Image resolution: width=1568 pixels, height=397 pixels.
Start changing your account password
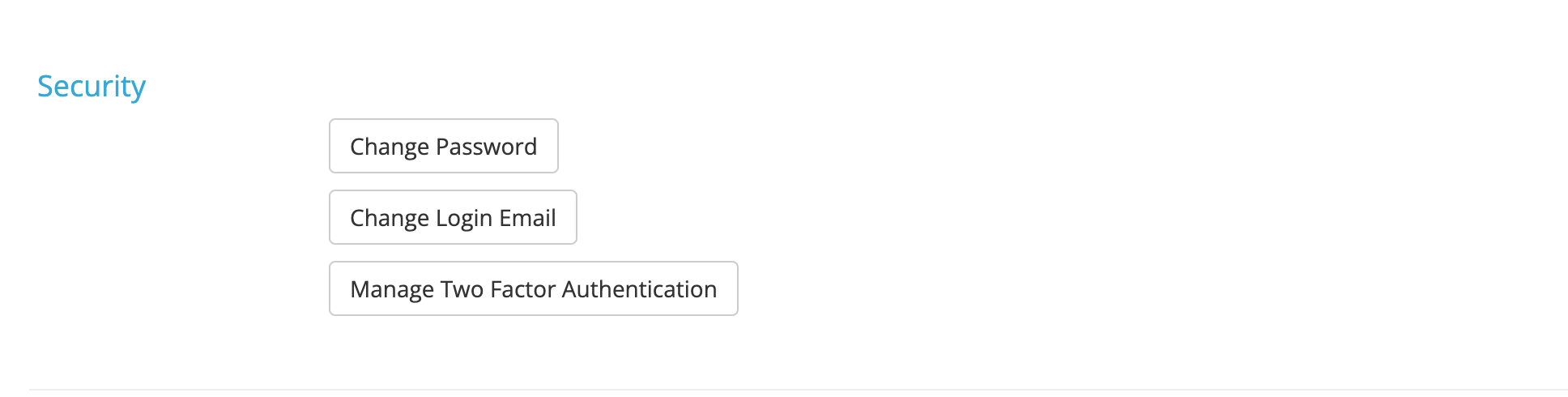coord(443,147)
